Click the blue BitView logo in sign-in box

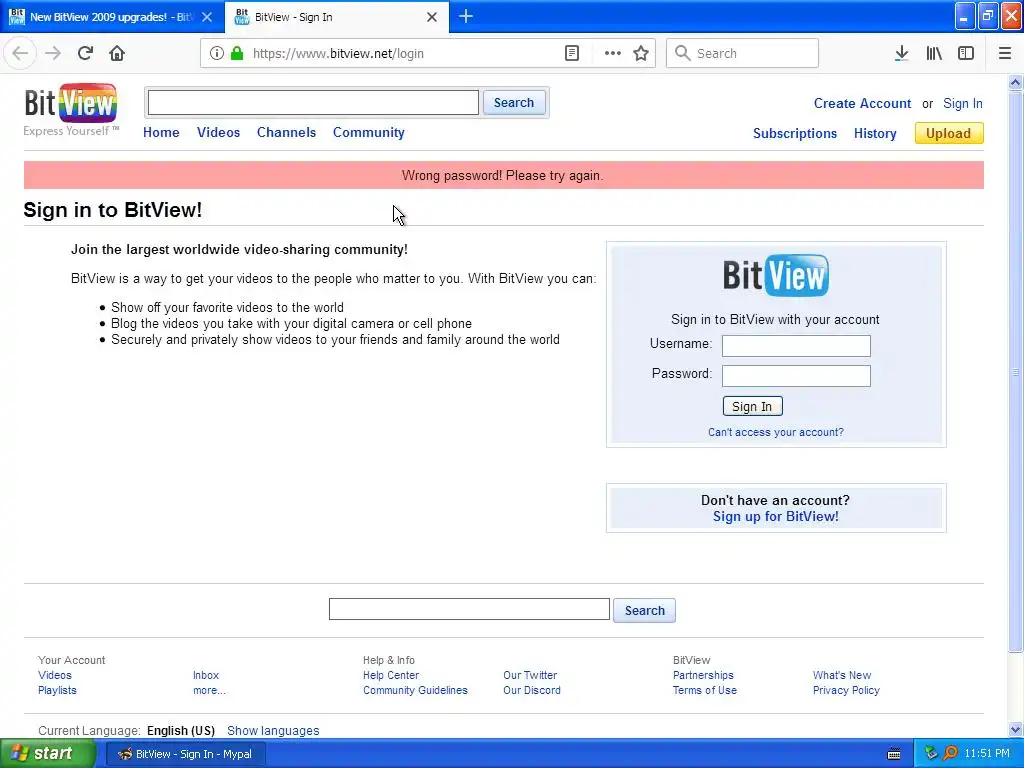(x=776, y=275)
